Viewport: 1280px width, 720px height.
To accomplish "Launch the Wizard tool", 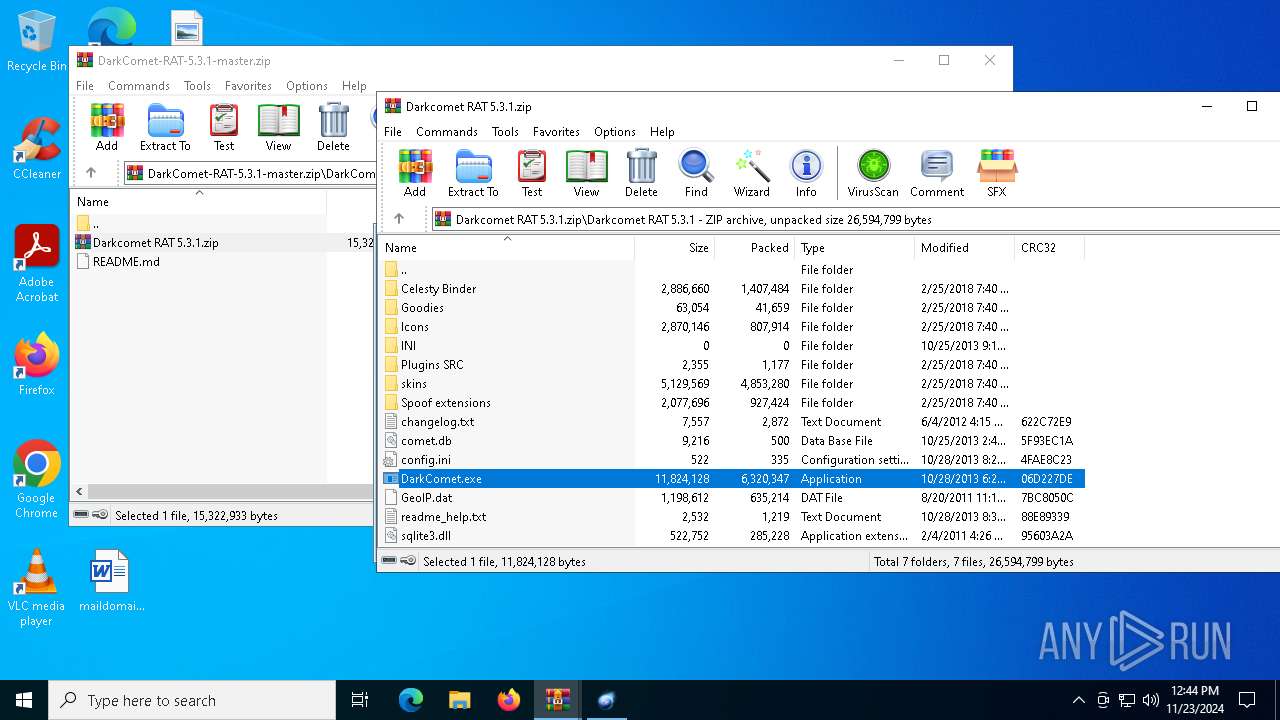I will click(751, 173).
